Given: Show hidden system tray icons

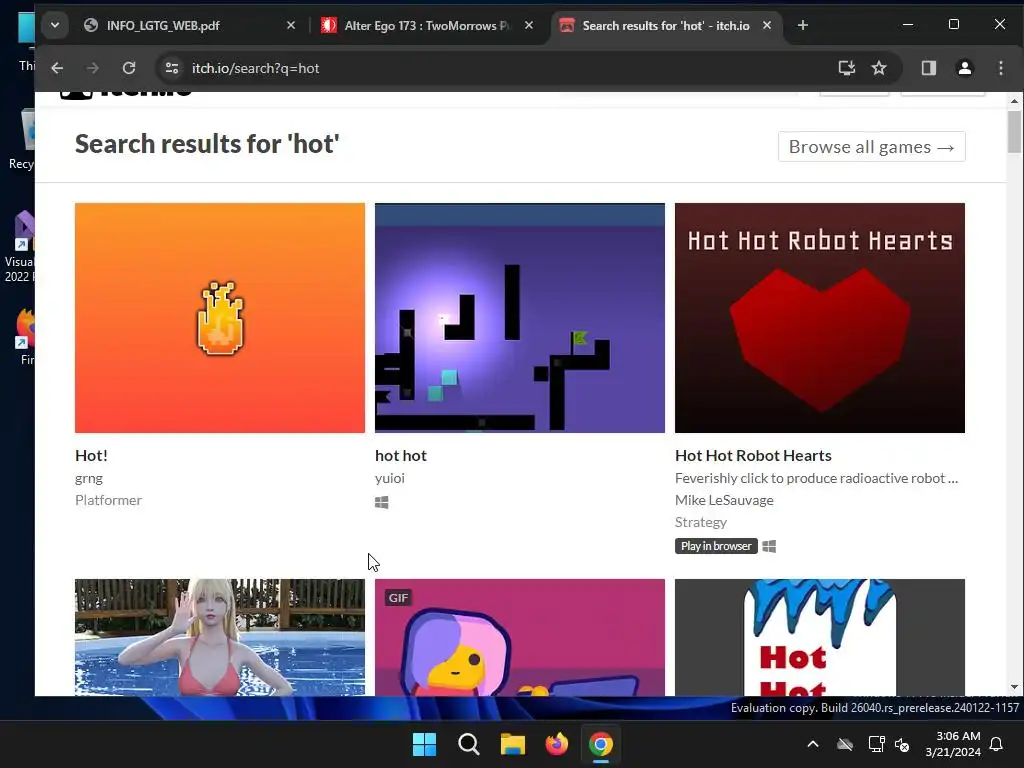Looking at the screenshot, I should pyautogui.click(x=813, y=744).
